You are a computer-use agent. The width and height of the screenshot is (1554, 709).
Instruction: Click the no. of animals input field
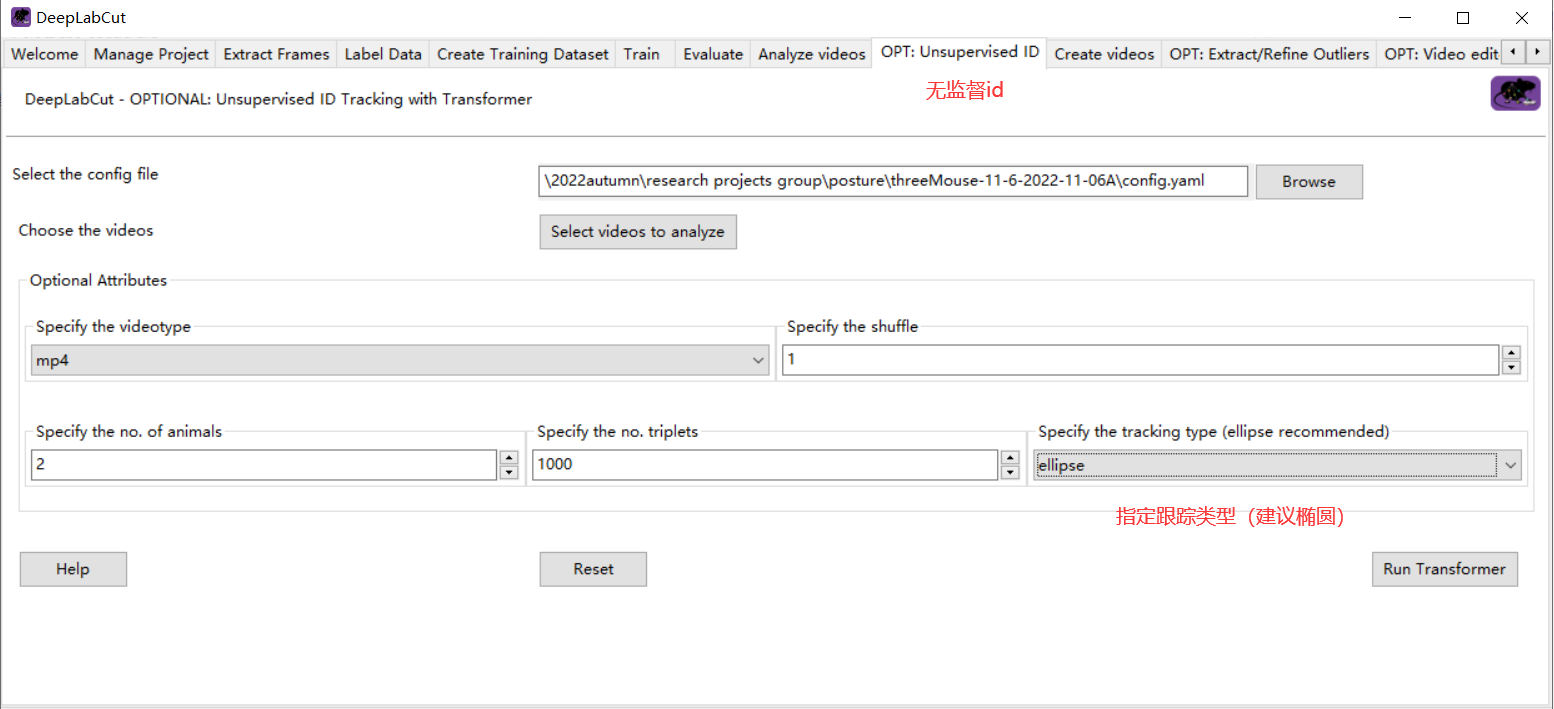pyautogui.click(x=264, y=465)
